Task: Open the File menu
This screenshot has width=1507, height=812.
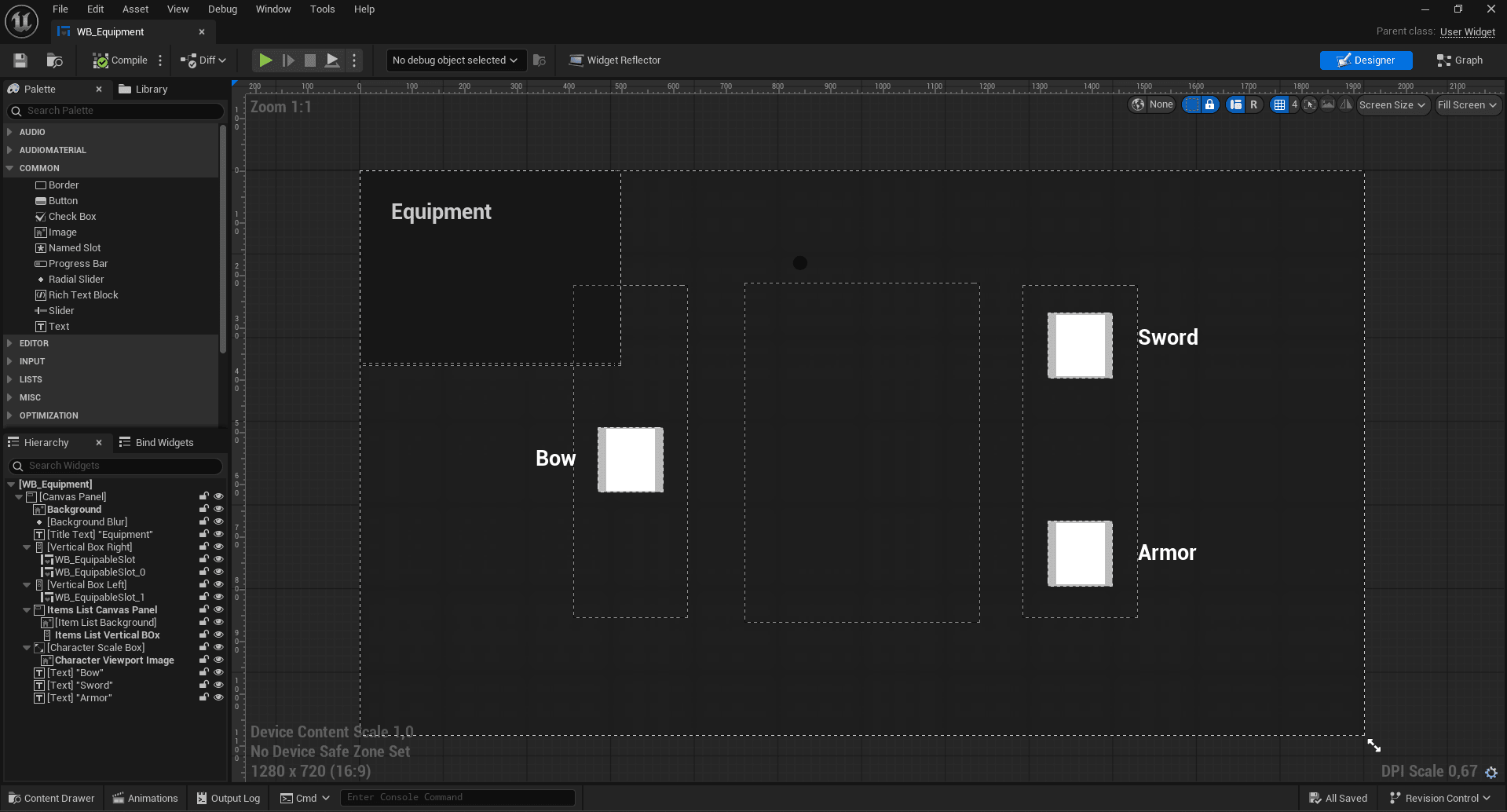Action: click(x=60, y=9)
